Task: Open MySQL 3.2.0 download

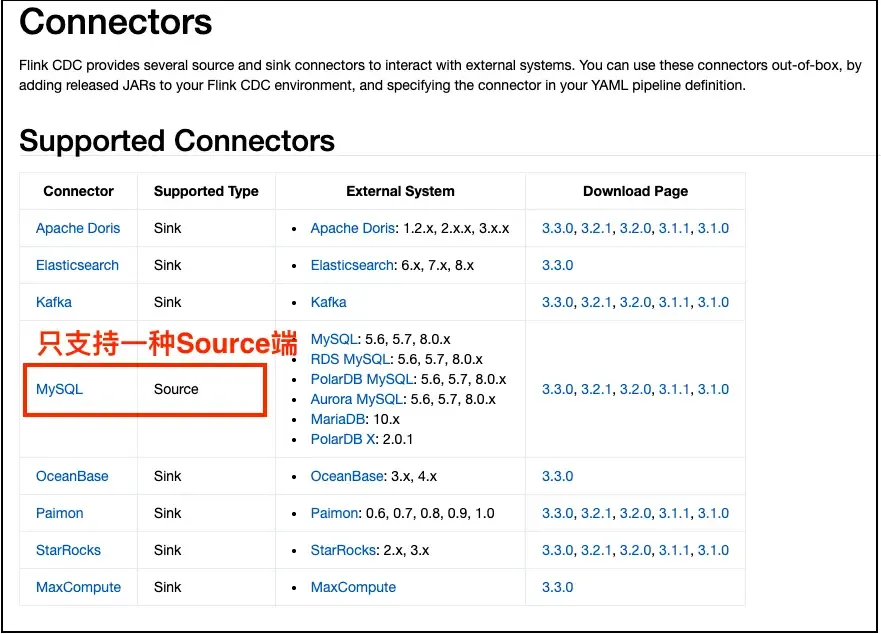Action: click(635, 389)
